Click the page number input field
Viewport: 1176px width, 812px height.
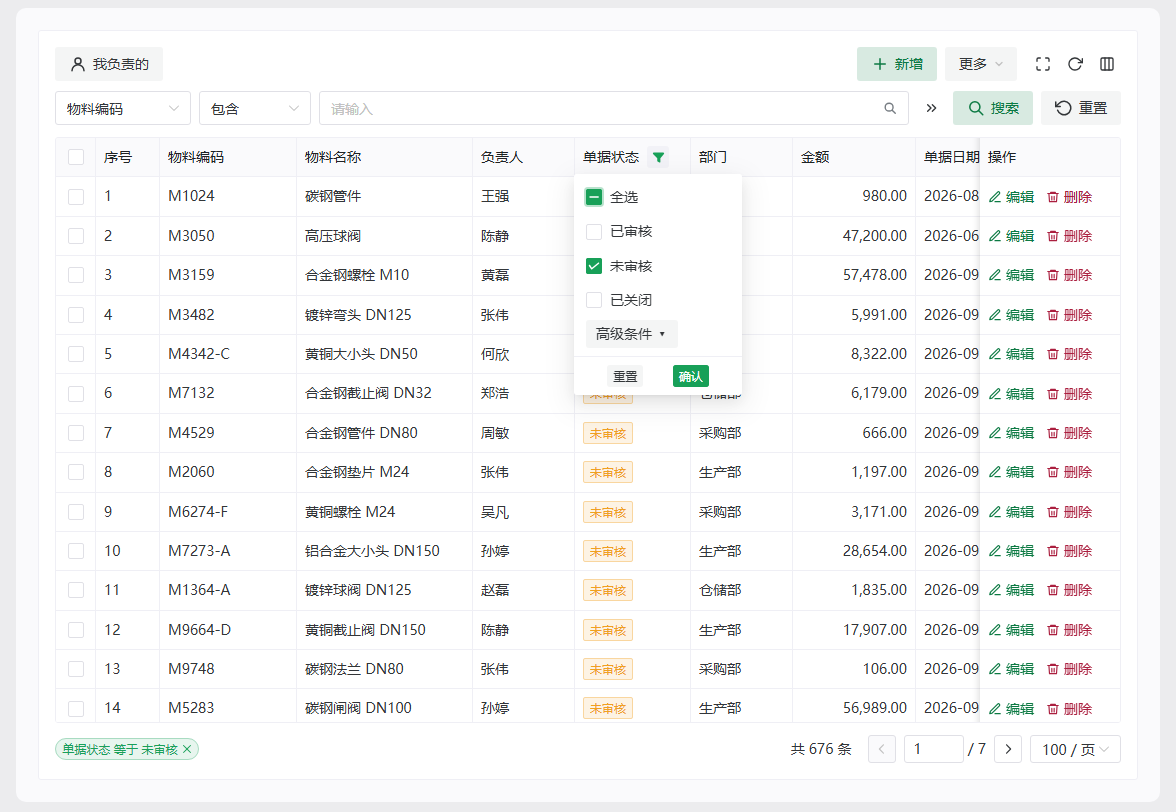934,749
